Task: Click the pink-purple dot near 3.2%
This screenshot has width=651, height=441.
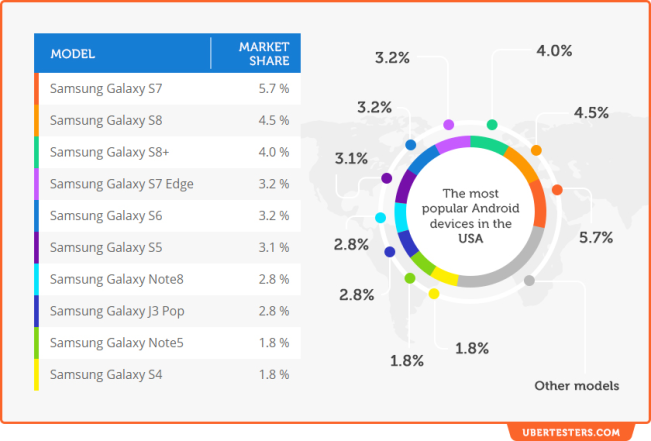Action: [x=449, y=125]
